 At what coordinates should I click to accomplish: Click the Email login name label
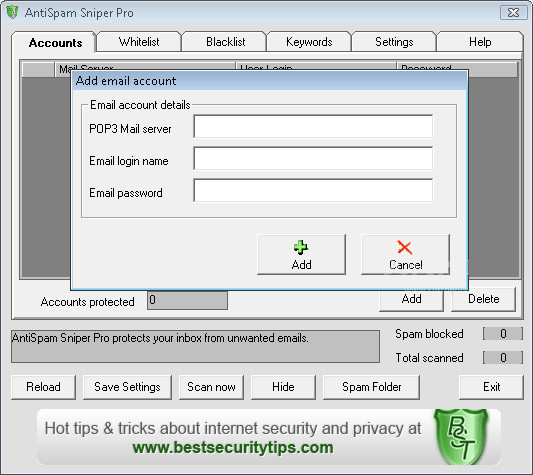click(x=128, y=161)
